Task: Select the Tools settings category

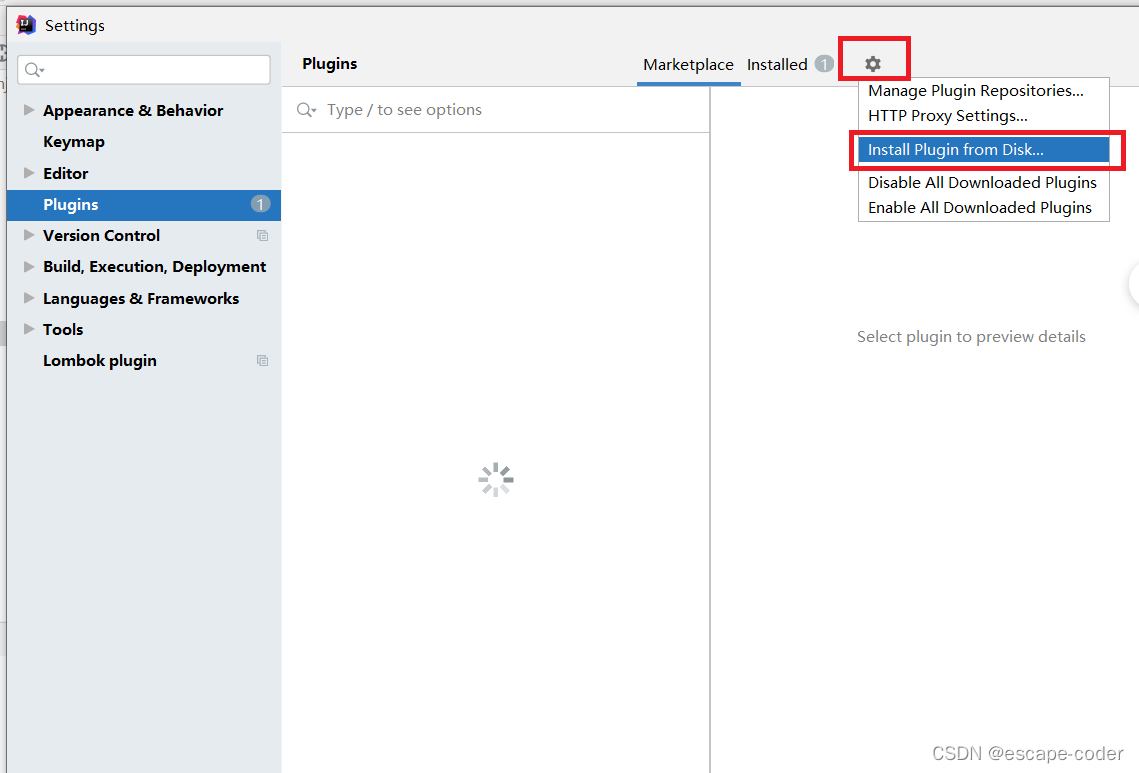Action: (62, 330)
